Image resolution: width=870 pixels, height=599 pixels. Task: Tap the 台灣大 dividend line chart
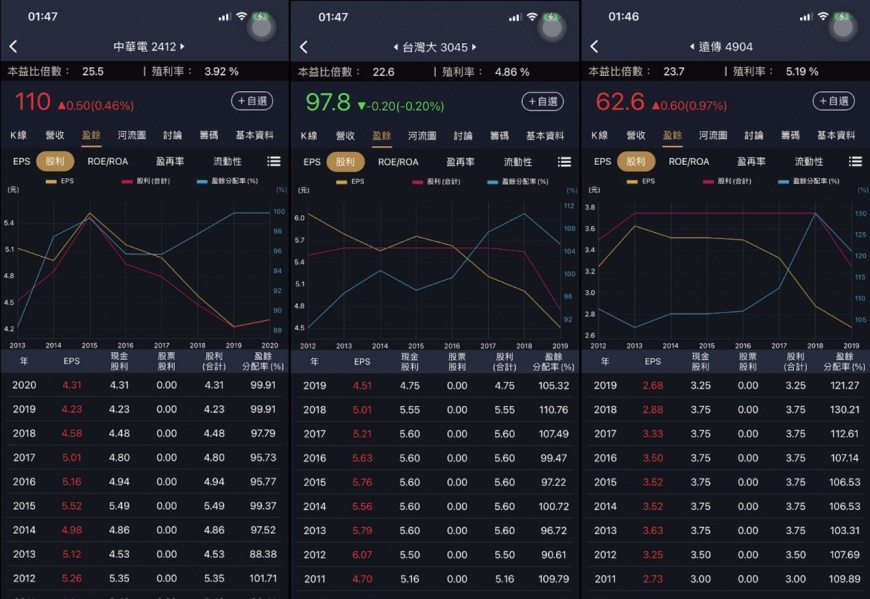click(x=434, y=269)
